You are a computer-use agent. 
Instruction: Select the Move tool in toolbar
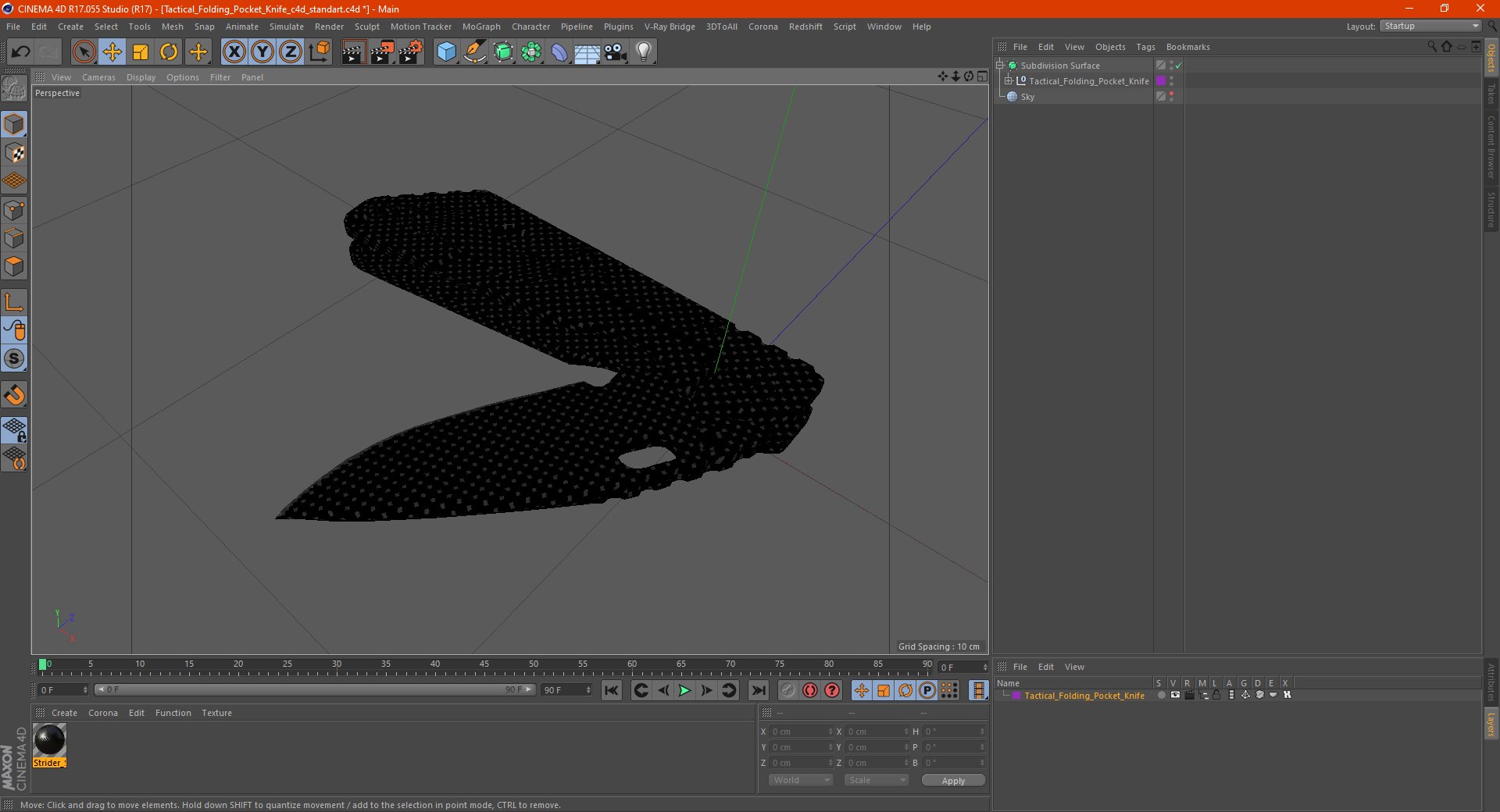point(112,52)
